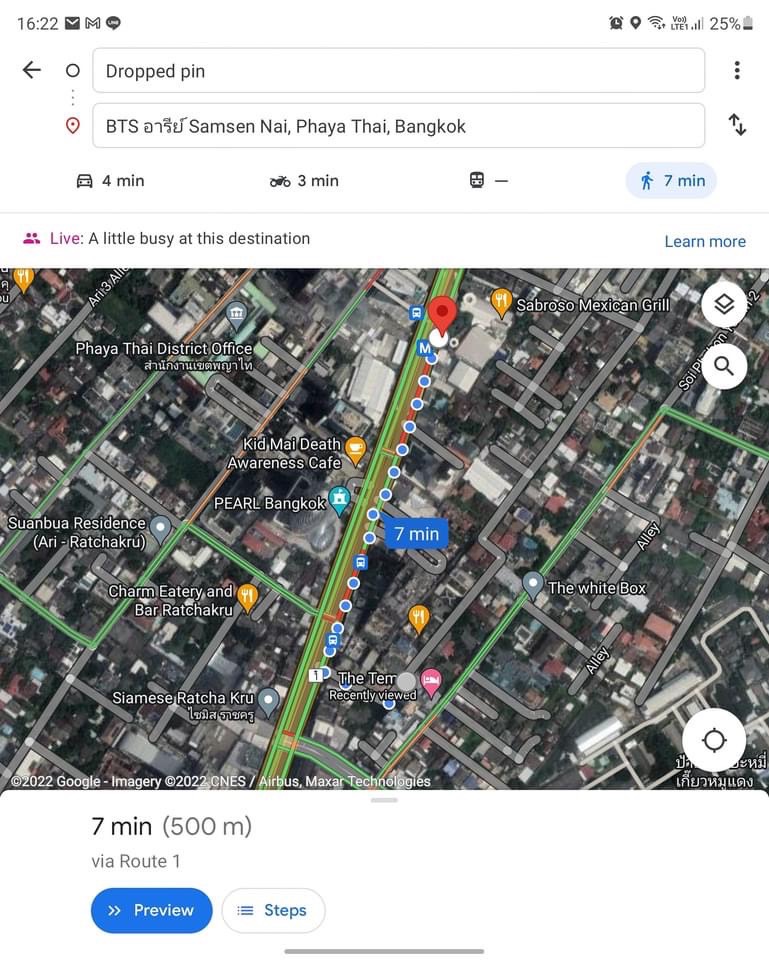Tap the map search magnifier button
The image size is (769, 960).
click(724, 366)
